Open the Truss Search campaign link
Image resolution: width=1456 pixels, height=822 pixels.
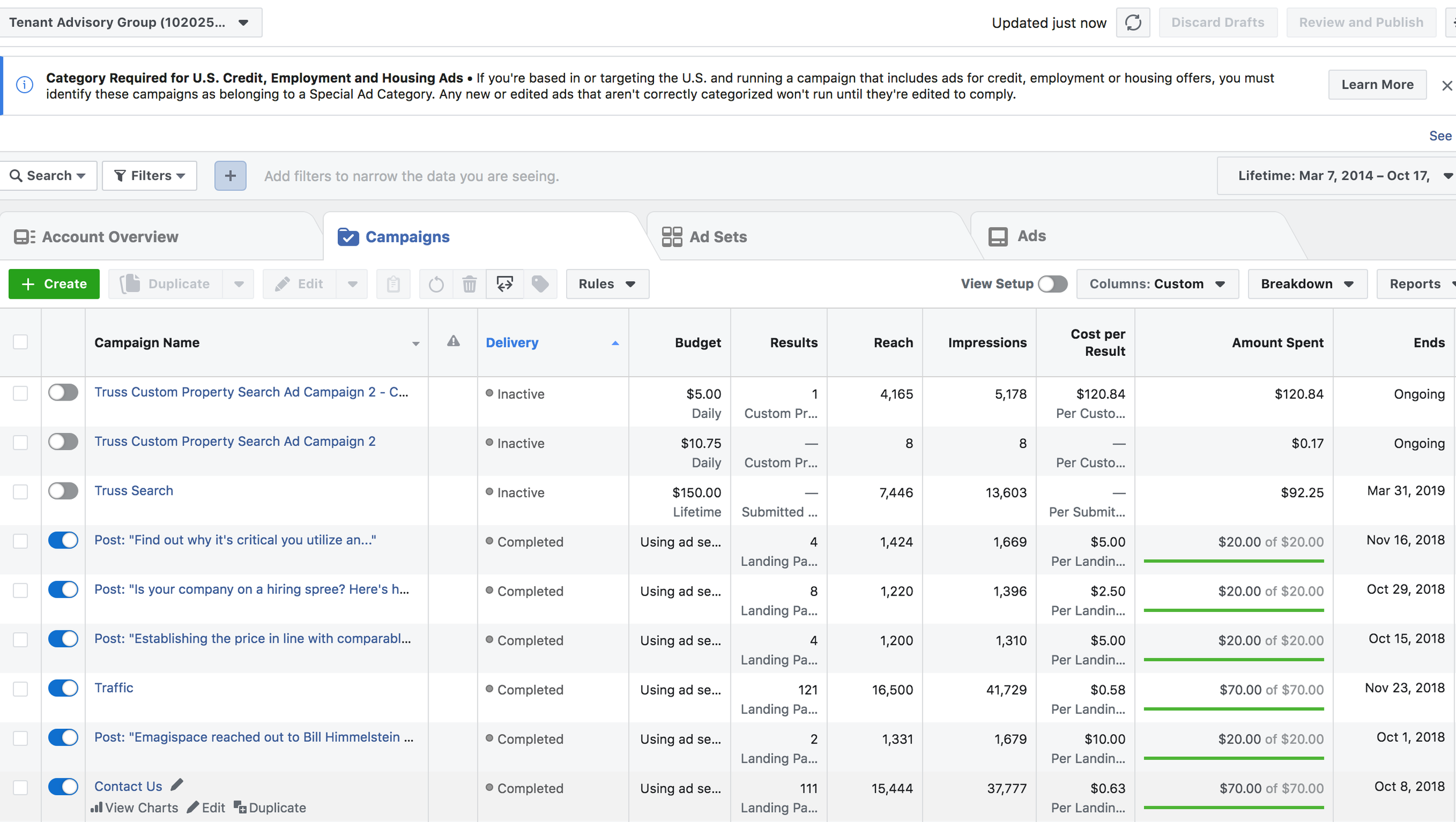click(134, 491)
